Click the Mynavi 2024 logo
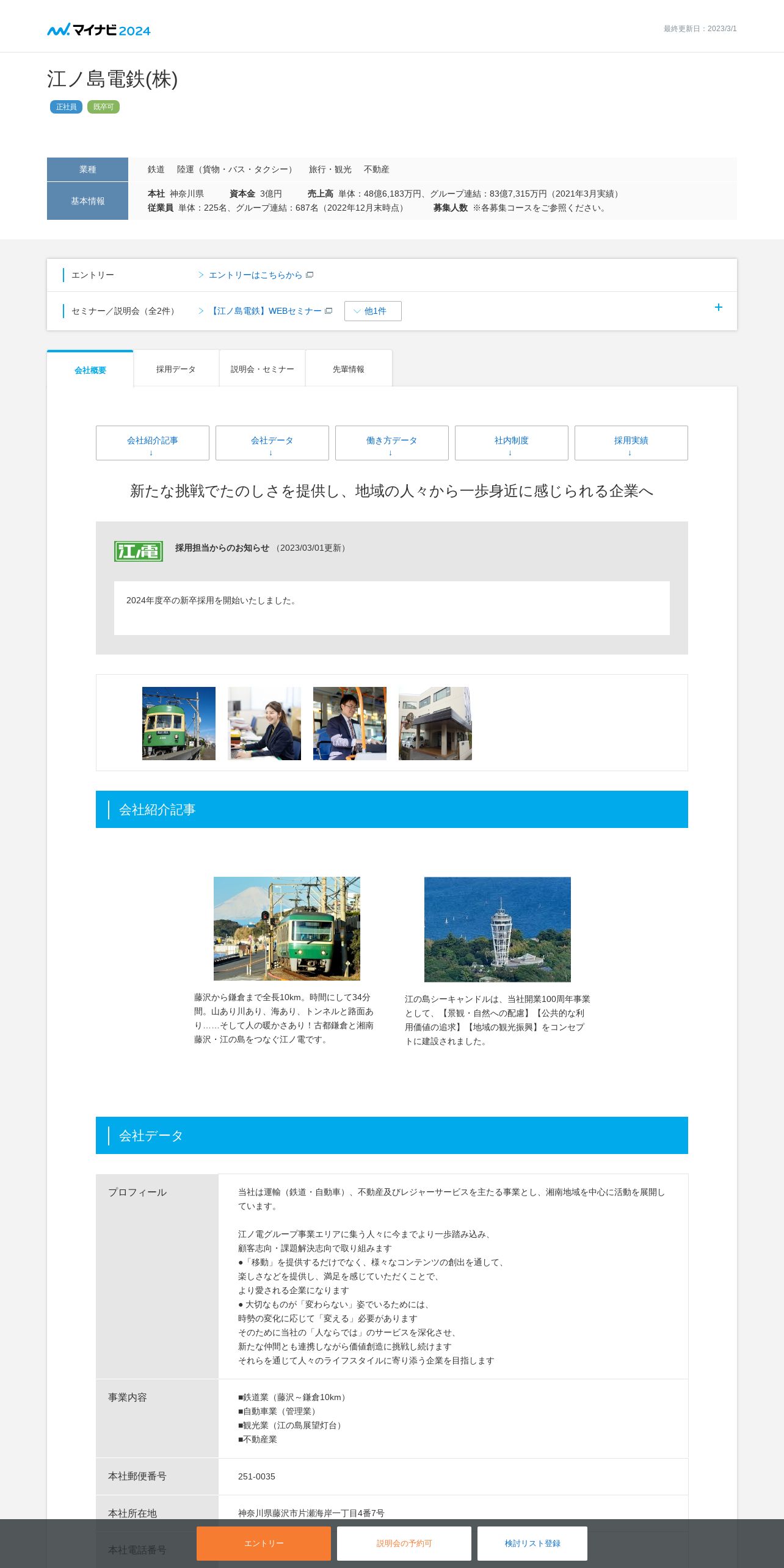784x1568 pixels. 99,30
